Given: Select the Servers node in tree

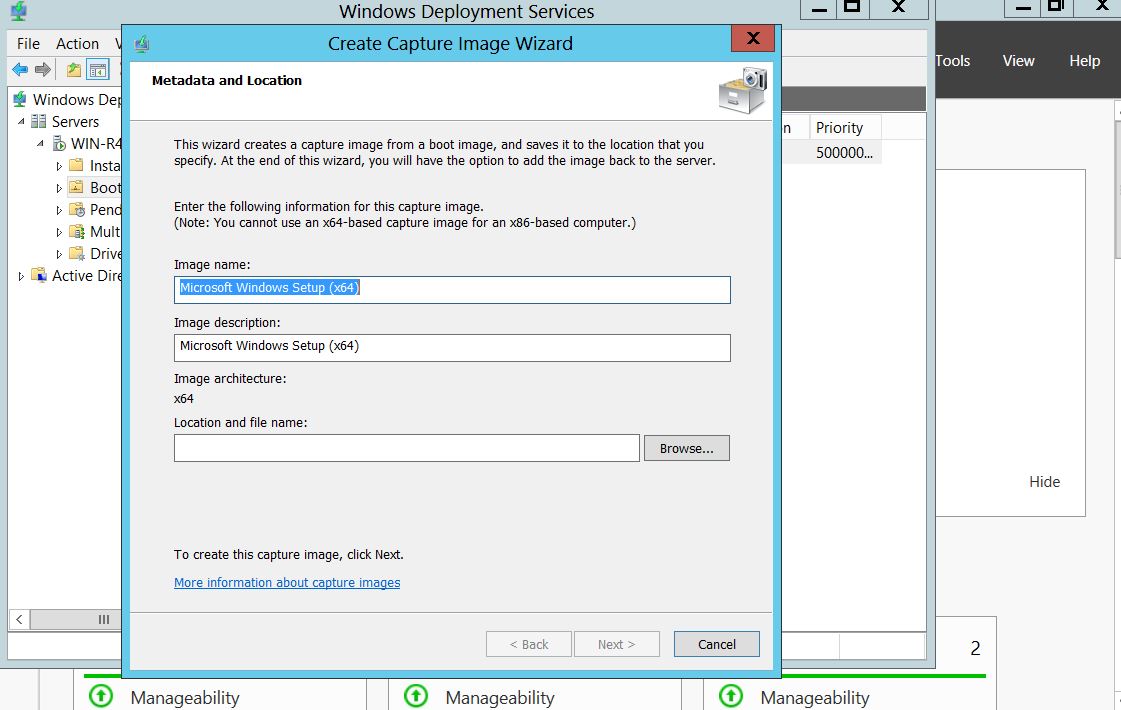Looking at the screenshot, I should (x=75, y=121).
